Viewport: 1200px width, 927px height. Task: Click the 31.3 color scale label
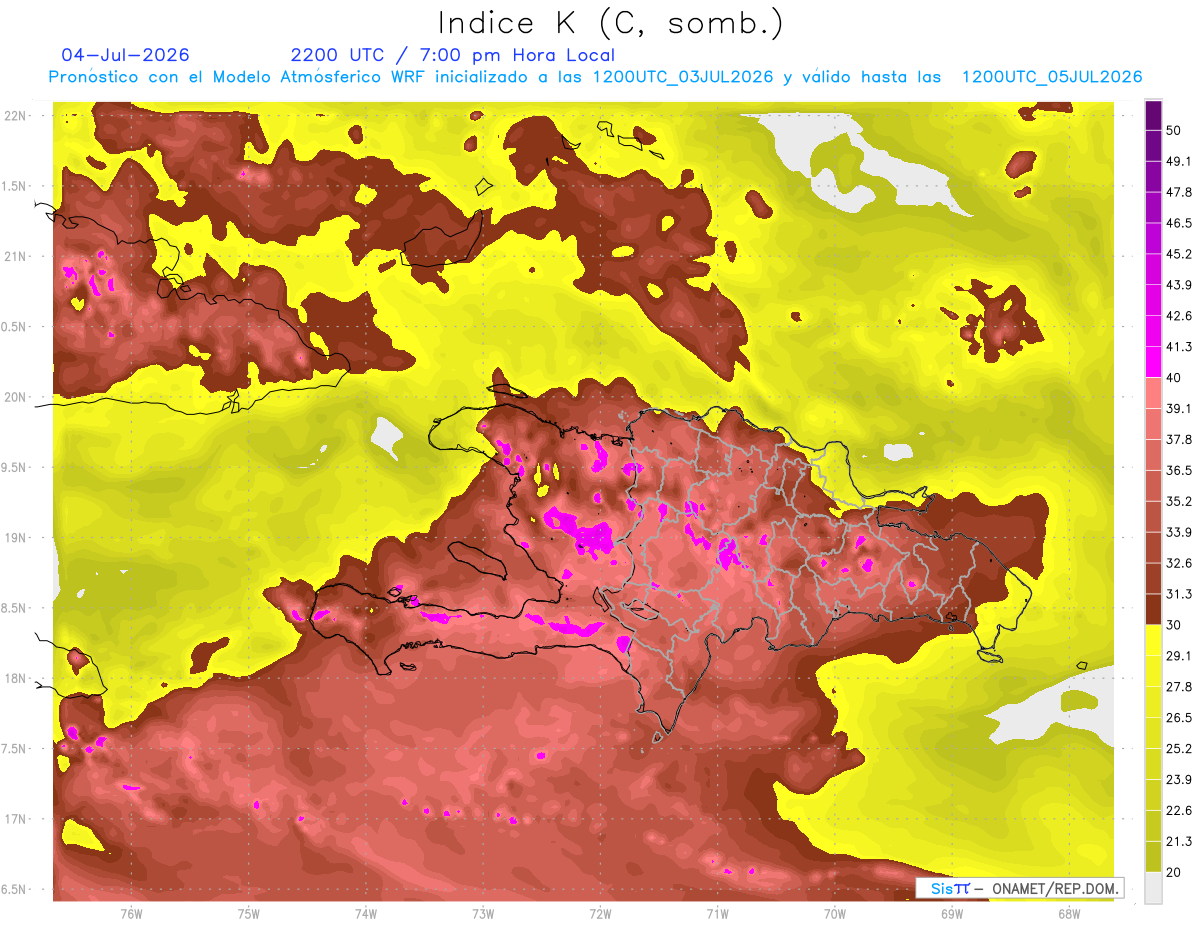pyautogui.click(x=1179, y=594)
